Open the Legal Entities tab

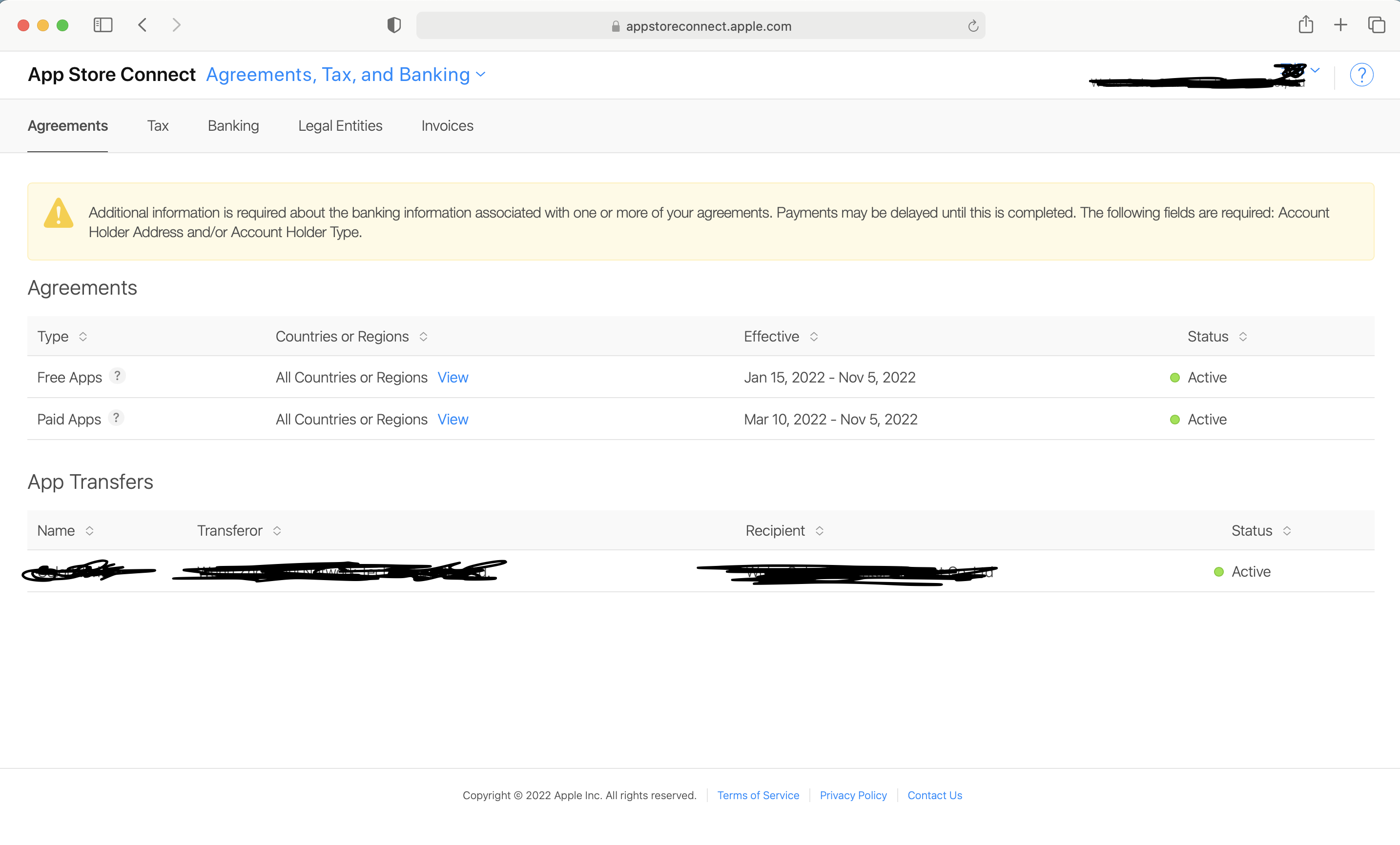340,125
